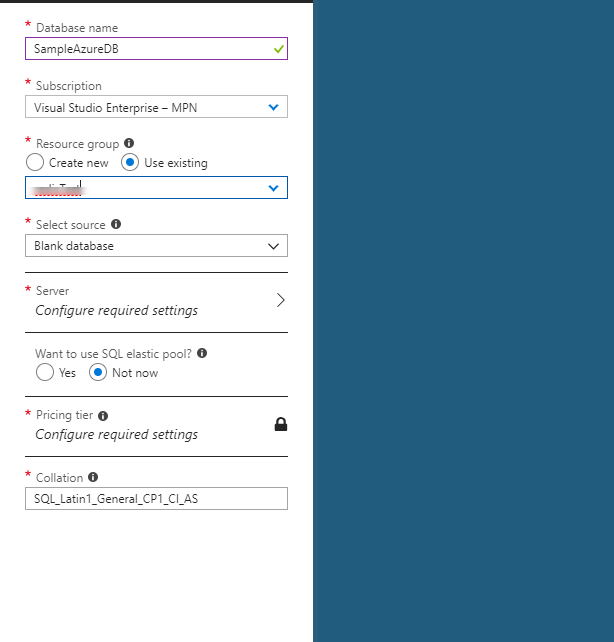The image size is (614, 642).
Task: Click the Pricing tier lock icon
Action: click(281, 424)
